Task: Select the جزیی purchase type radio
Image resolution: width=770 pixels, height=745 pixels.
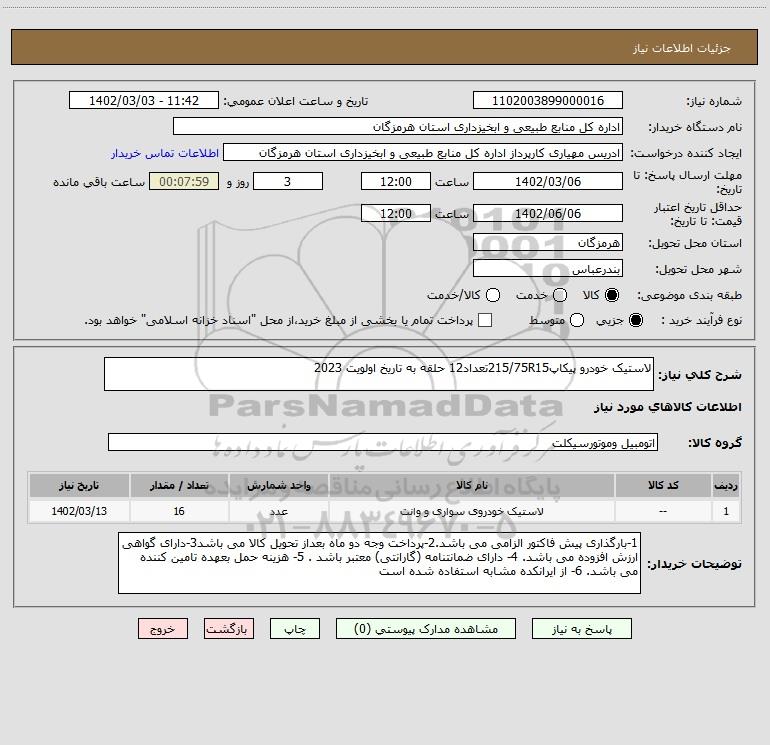Action: point(635,320)
